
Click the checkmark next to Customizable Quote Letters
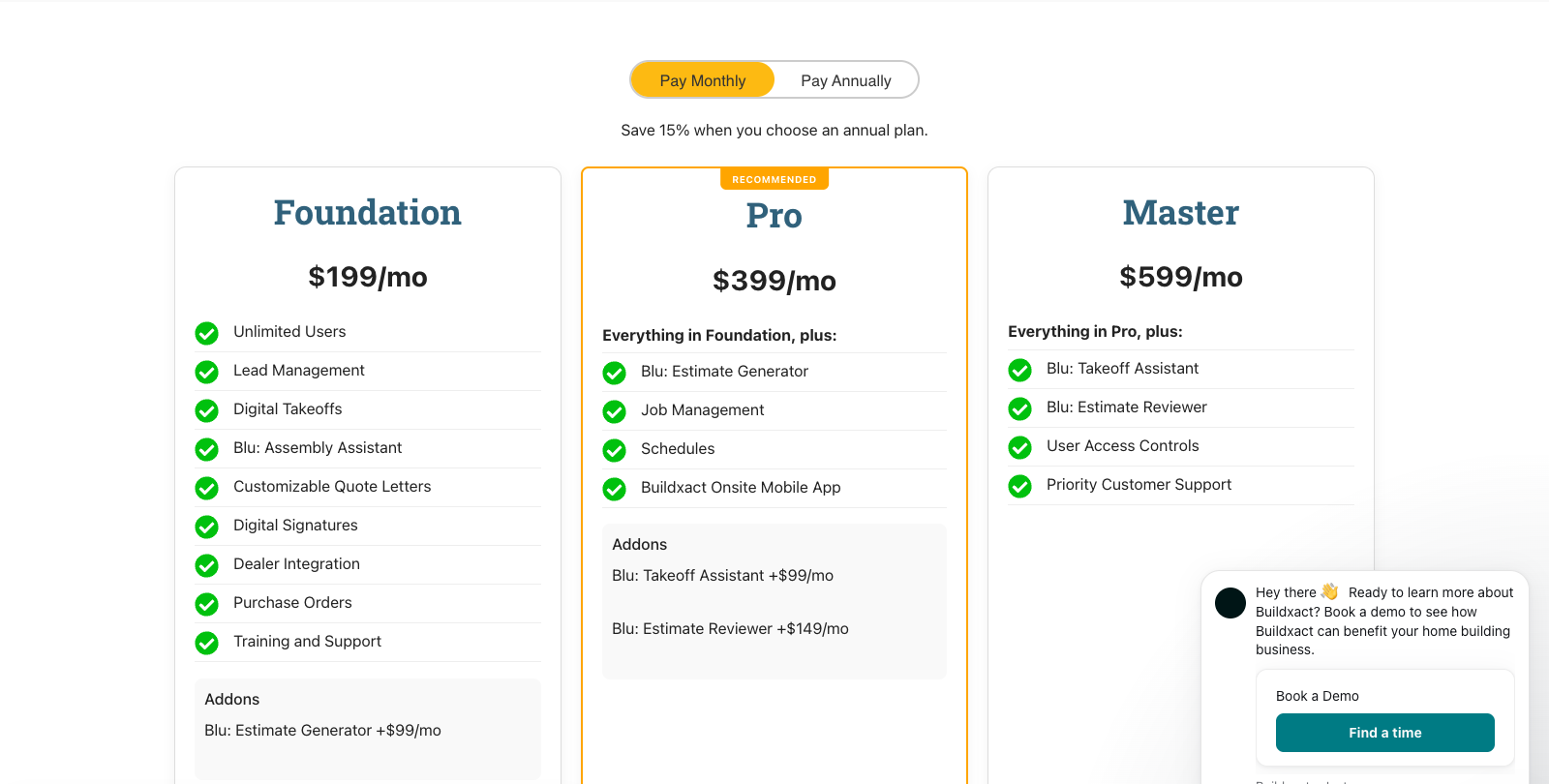click(206, 488)
